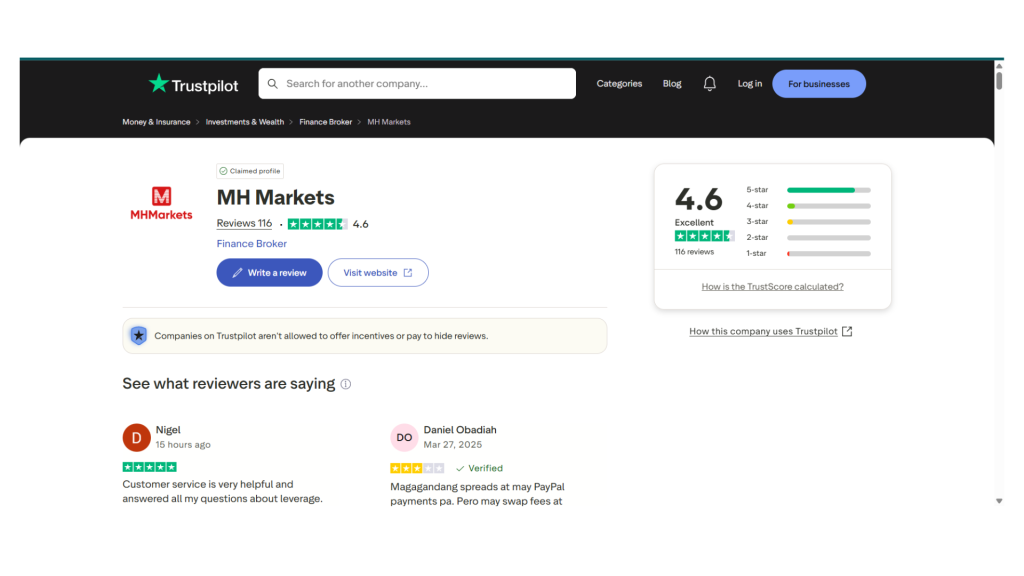Filter reviews by 5-star rating bar
1024x576 pixels.
click(828, 190)
